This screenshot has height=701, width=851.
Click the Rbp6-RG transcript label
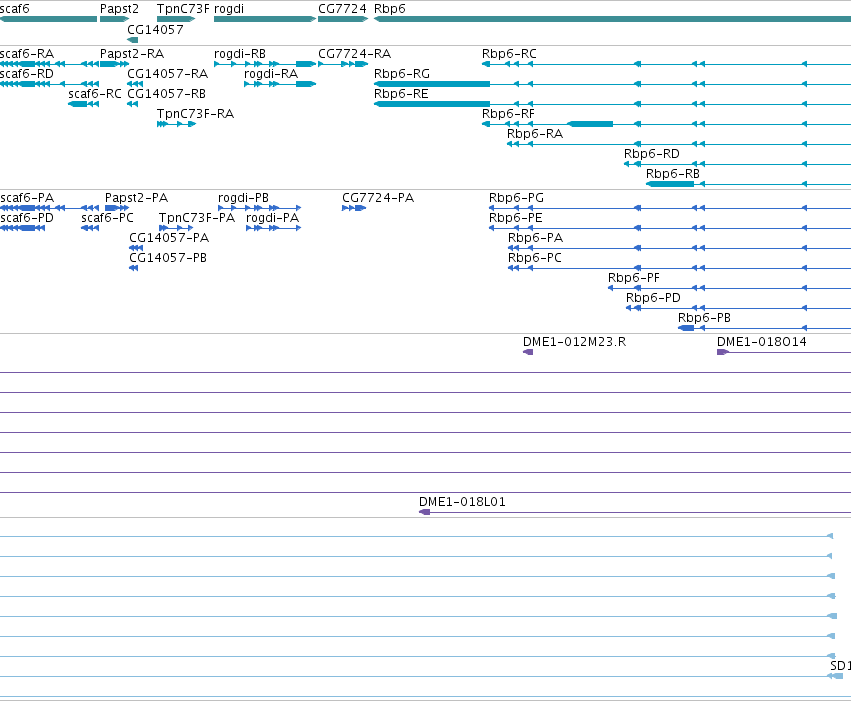(x=402, y=73)
